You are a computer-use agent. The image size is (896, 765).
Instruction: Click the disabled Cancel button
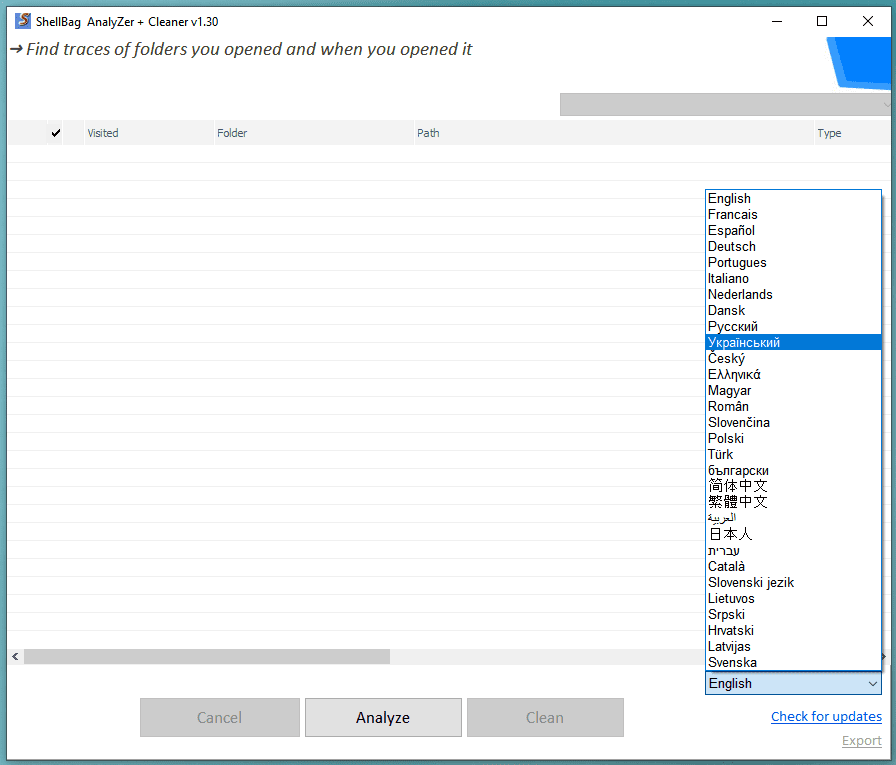[x=219, y=718]
